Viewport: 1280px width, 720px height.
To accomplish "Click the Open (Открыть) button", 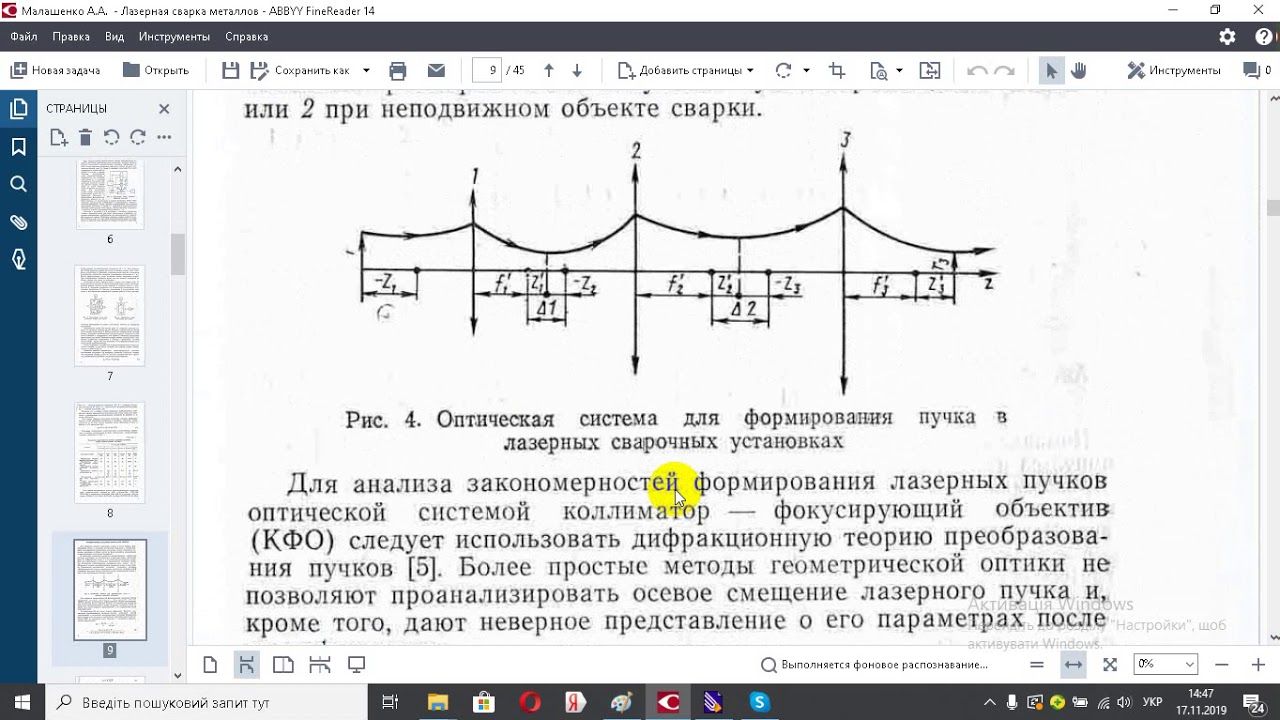I will click(x=155, y=70).
